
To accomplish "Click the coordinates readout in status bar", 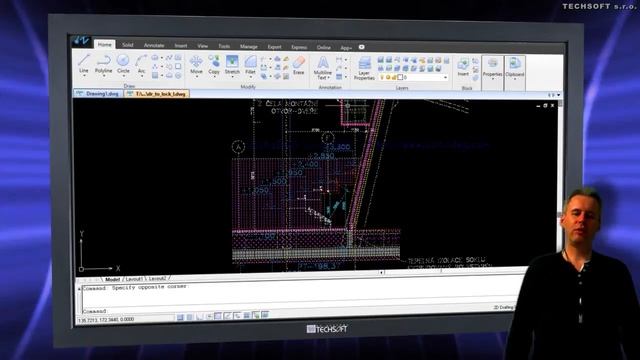I will click(106, 320).
